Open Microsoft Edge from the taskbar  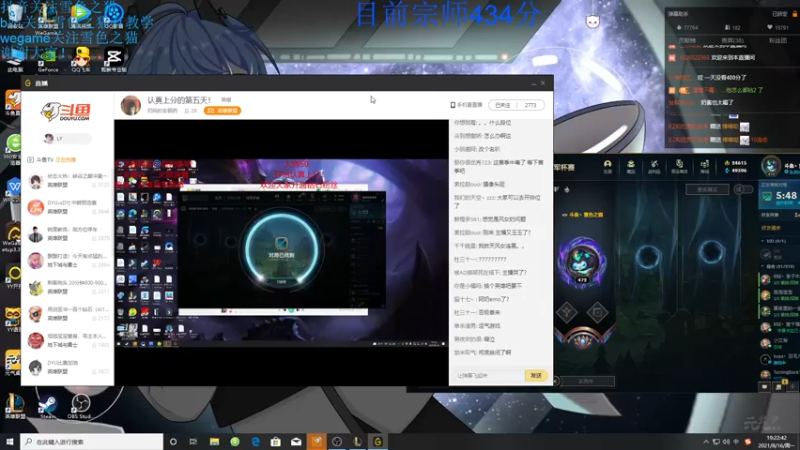255,441
